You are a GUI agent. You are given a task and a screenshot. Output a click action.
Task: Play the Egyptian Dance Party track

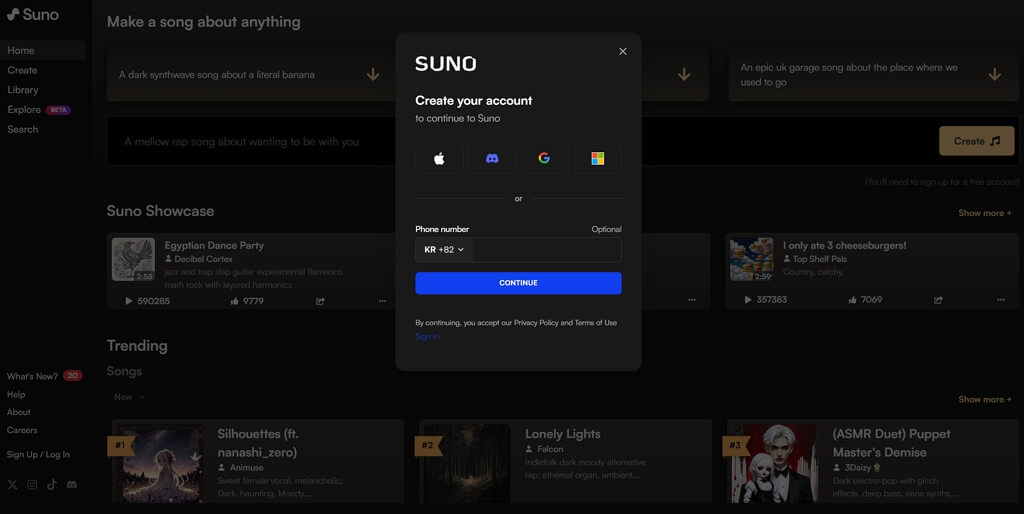point(129,301)
